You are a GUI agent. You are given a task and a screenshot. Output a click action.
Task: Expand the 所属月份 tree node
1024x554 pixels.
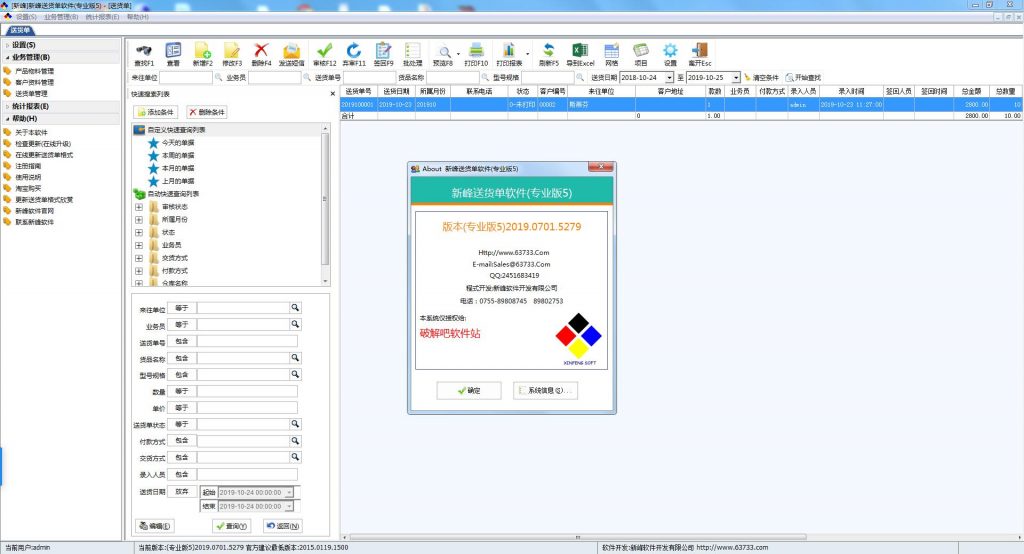pos(138,220)
